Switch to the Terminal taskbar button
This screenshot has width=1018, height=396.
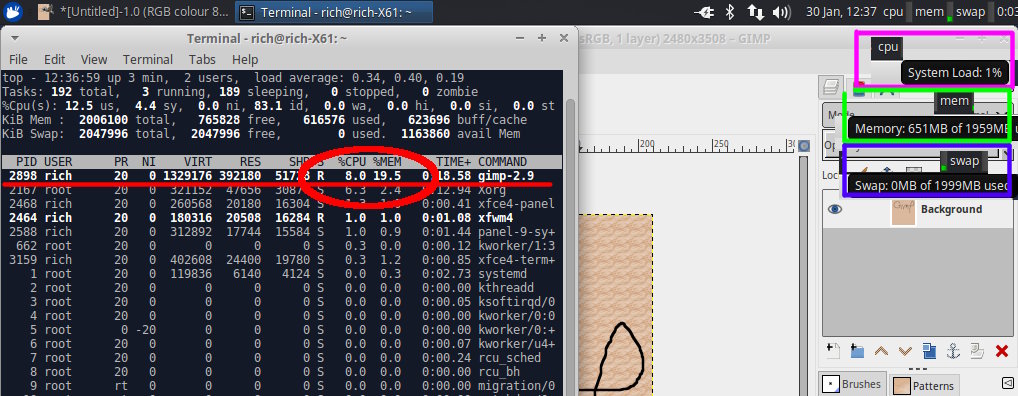(x=333, y=12)
